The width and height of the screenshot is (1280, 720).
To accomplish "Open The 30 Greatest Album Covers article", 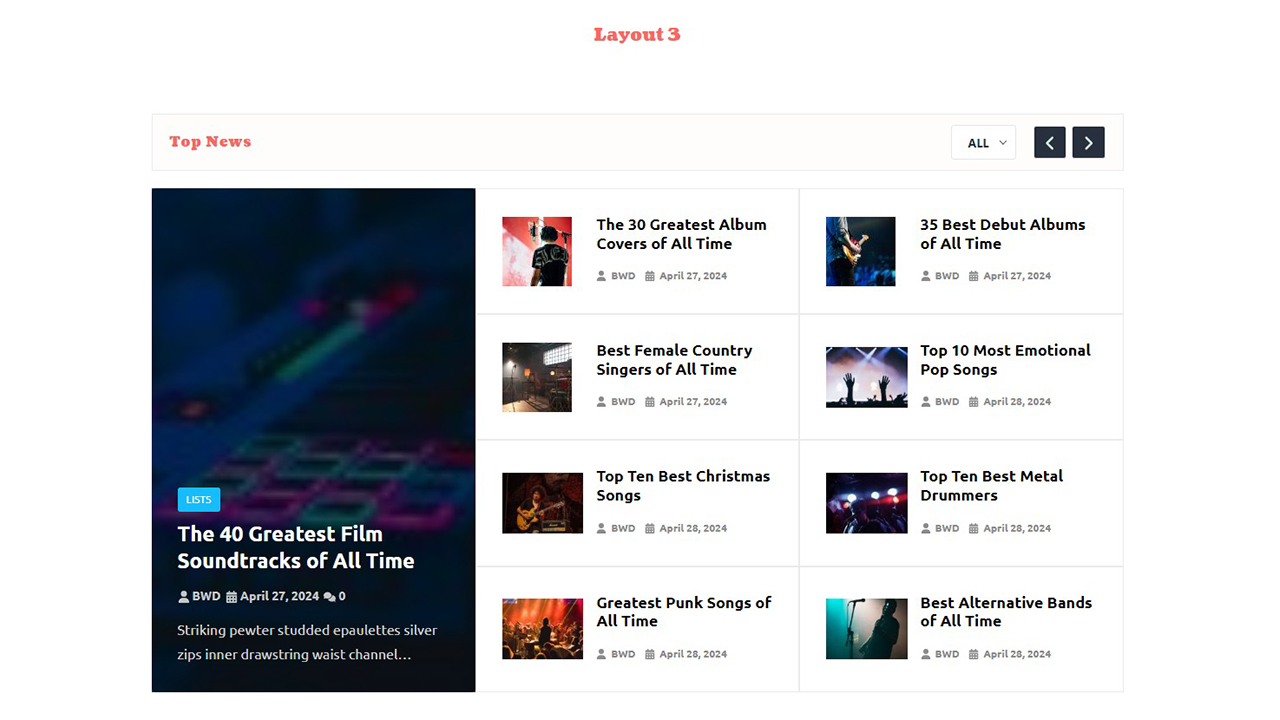I will [681, 234].
